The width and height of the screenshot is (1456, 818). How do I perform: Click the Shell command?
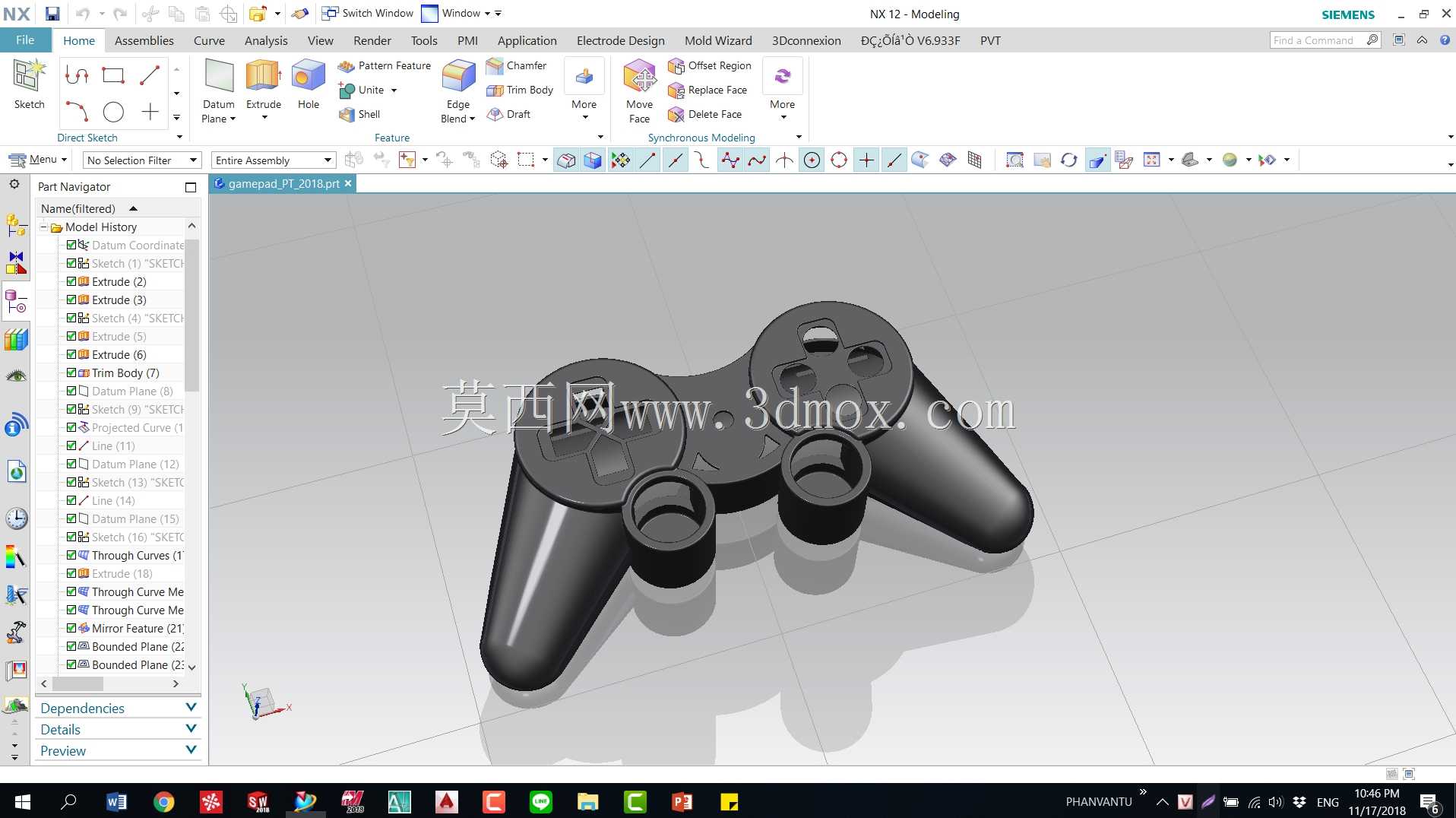coord(359,115)
